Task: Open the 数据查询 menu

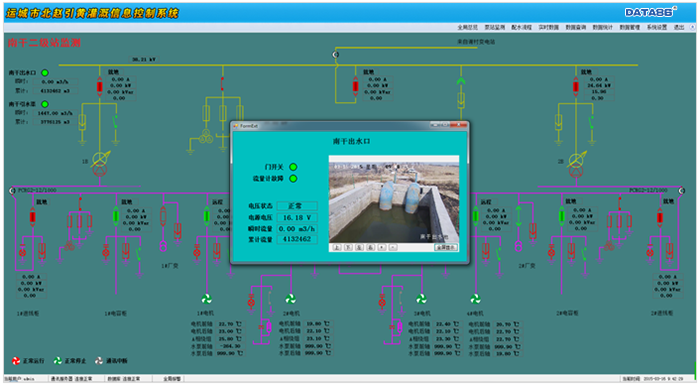Action: (x=575, y=28)
